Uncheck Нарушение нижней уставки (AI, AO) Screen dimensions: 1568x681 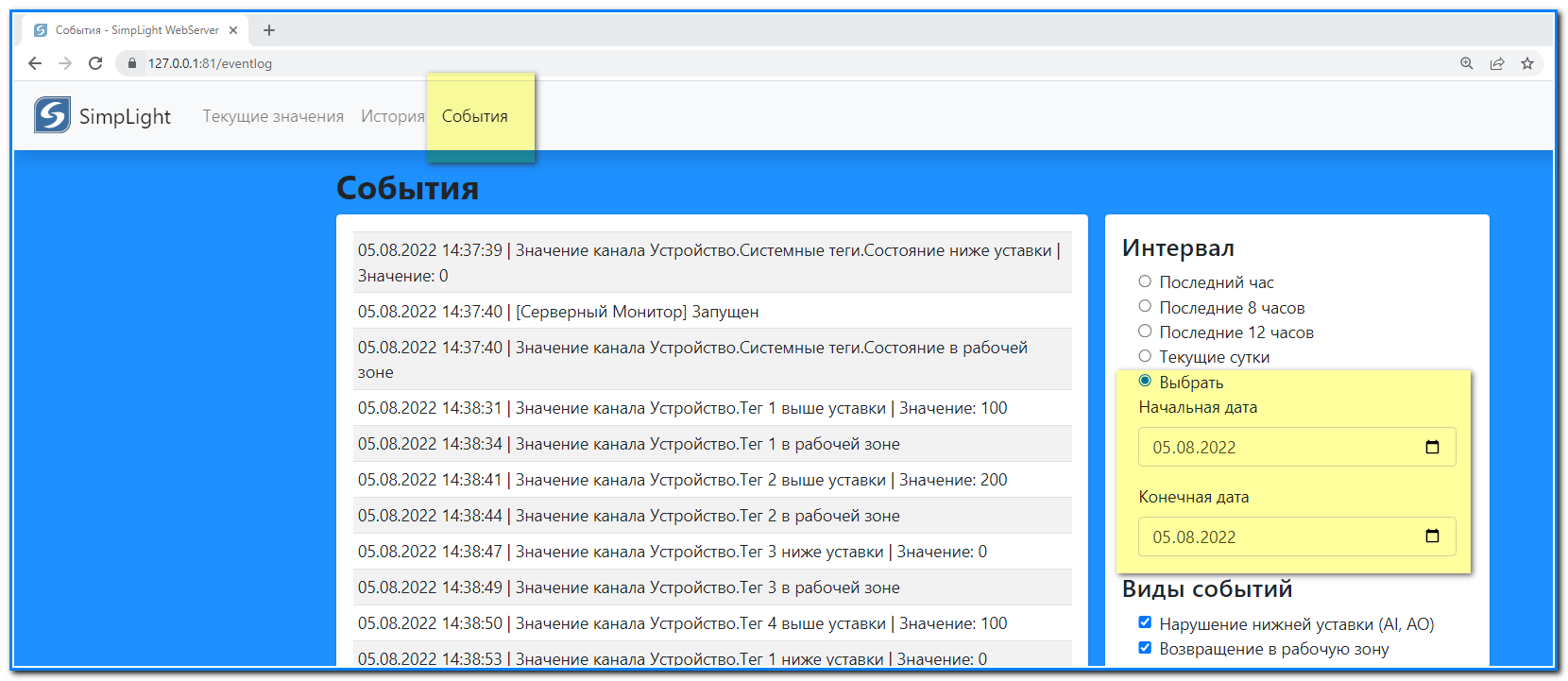[x=1145, y=622]
